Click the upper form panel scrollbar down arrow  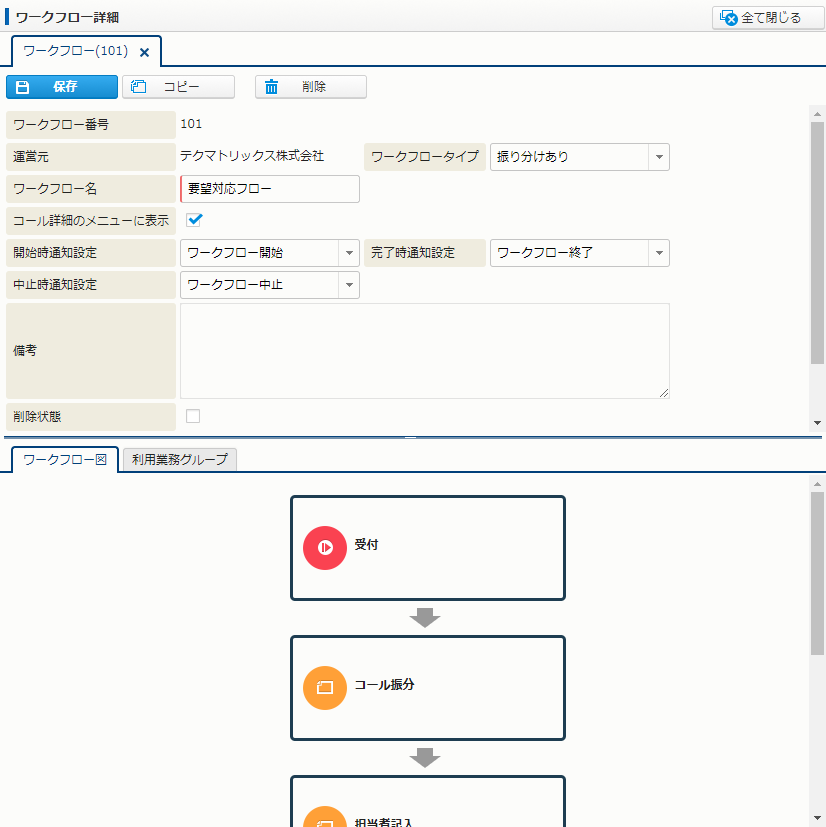point(817,423)
